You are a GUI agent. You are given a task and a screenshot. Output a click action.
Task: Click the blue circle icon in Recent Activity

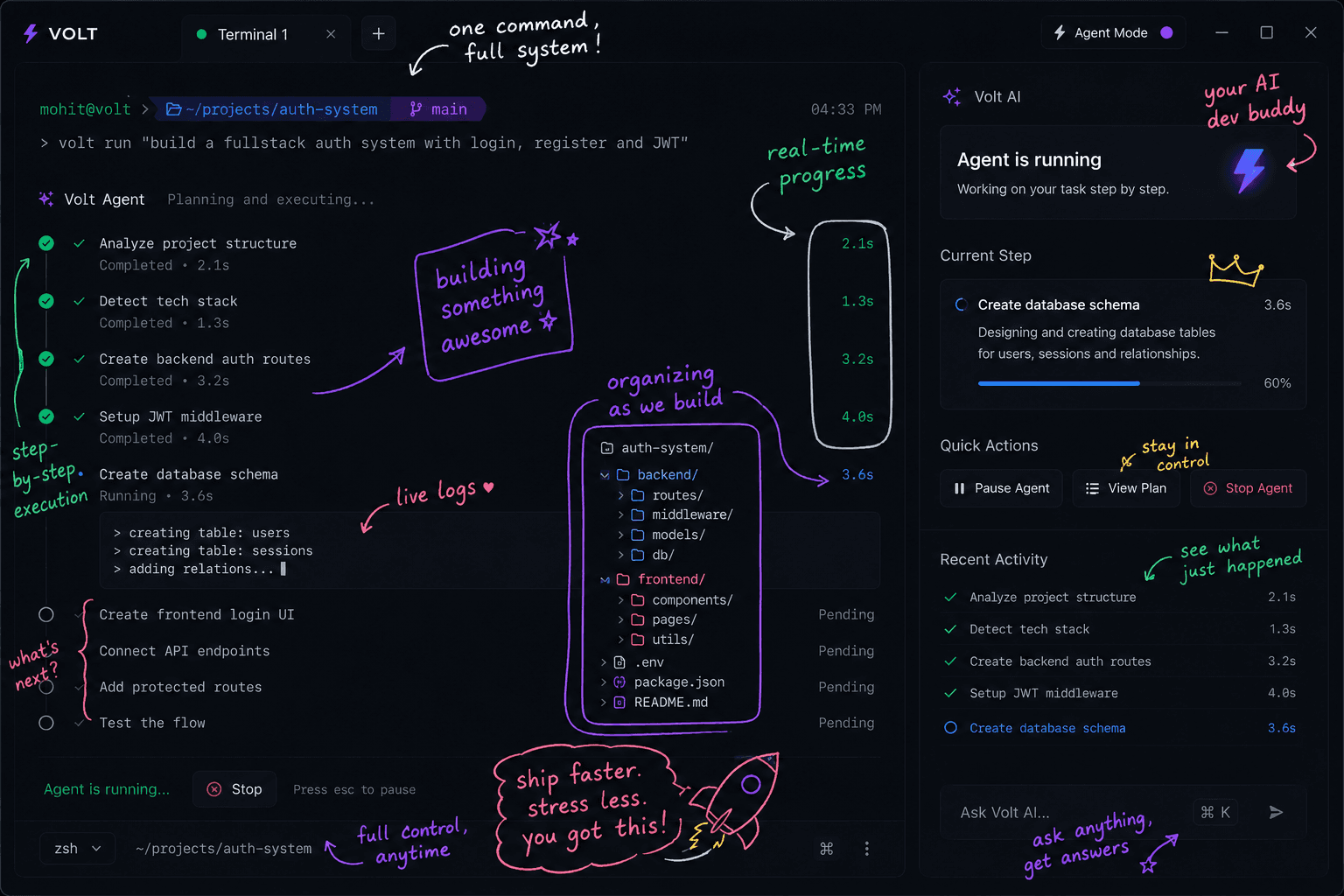(950, 728)
